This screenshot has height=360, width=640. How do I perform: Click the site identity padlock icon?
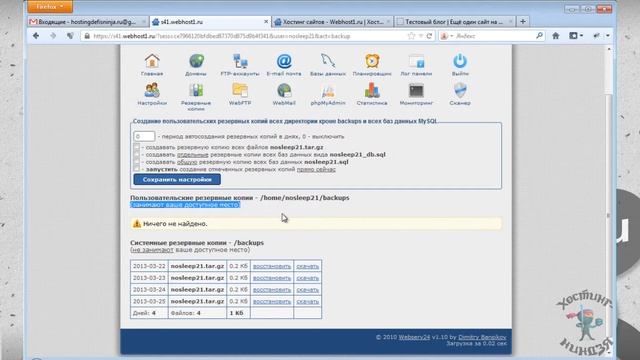[x=87, y=36]
